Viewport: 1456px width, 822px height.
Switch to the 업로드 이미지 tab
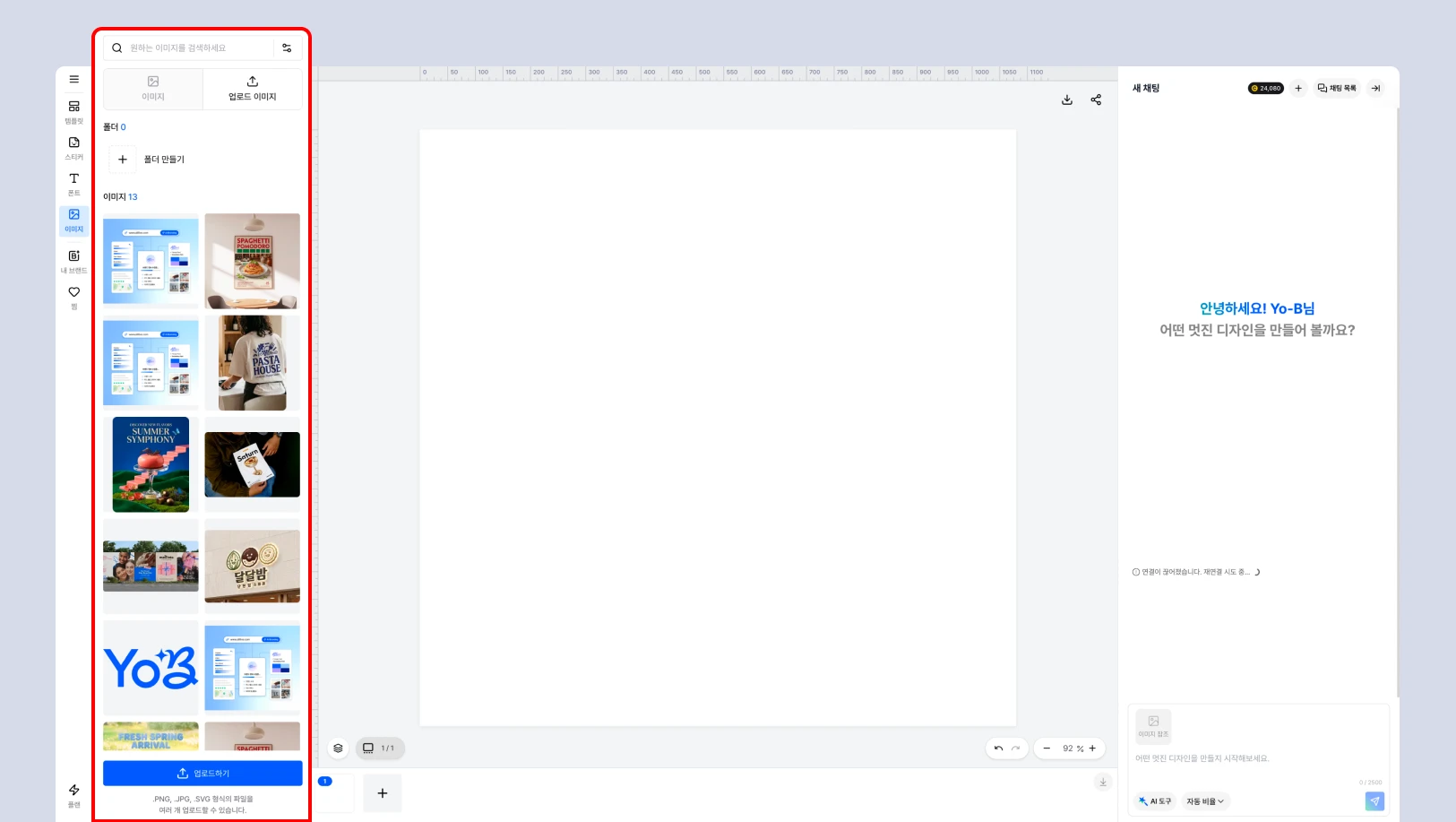(x=253, y=89)
